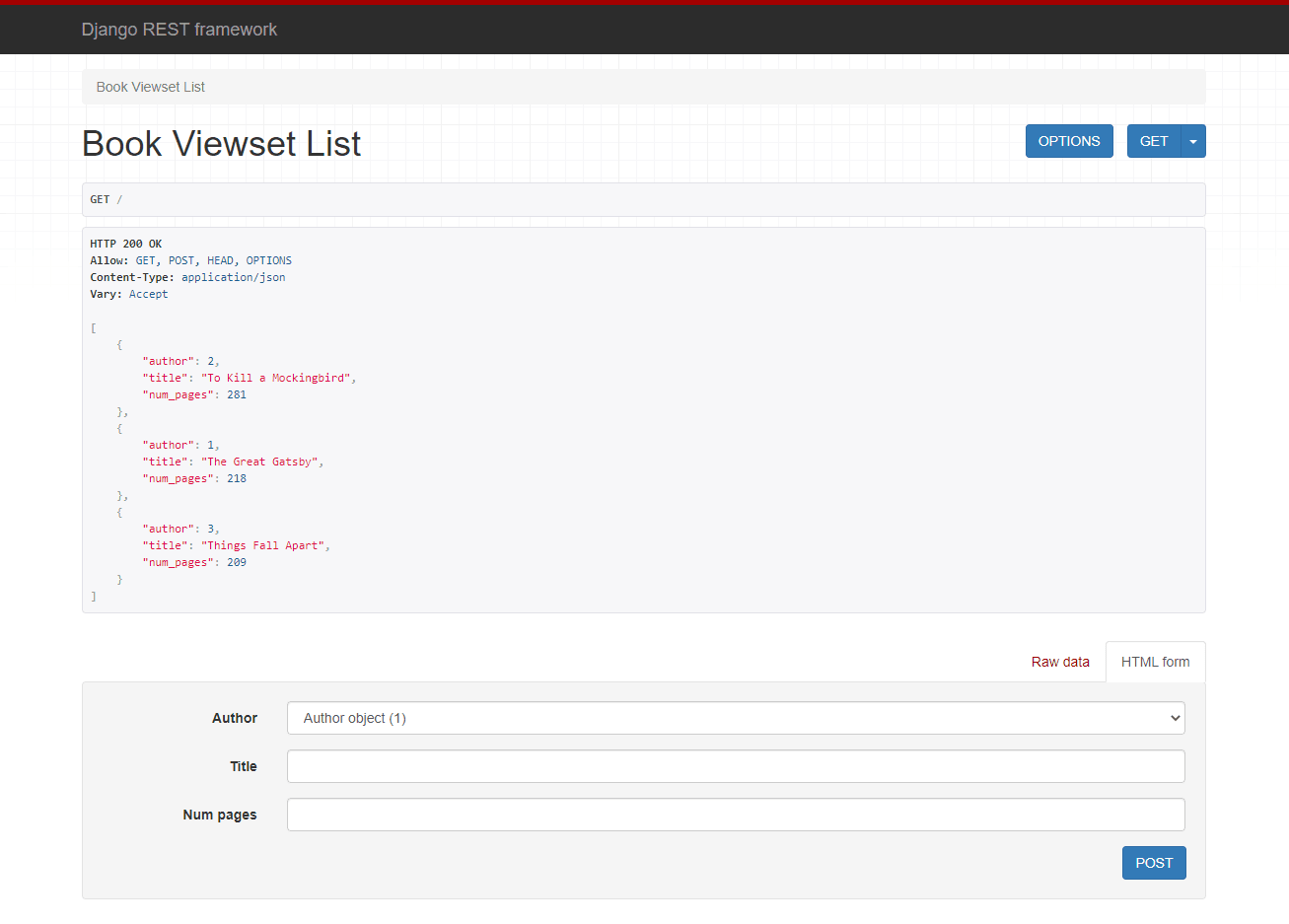This screenshot has width=1289, height=924.
Task: Choose "Author object (1)" in the Author select
Action: [x=735, y=718]
